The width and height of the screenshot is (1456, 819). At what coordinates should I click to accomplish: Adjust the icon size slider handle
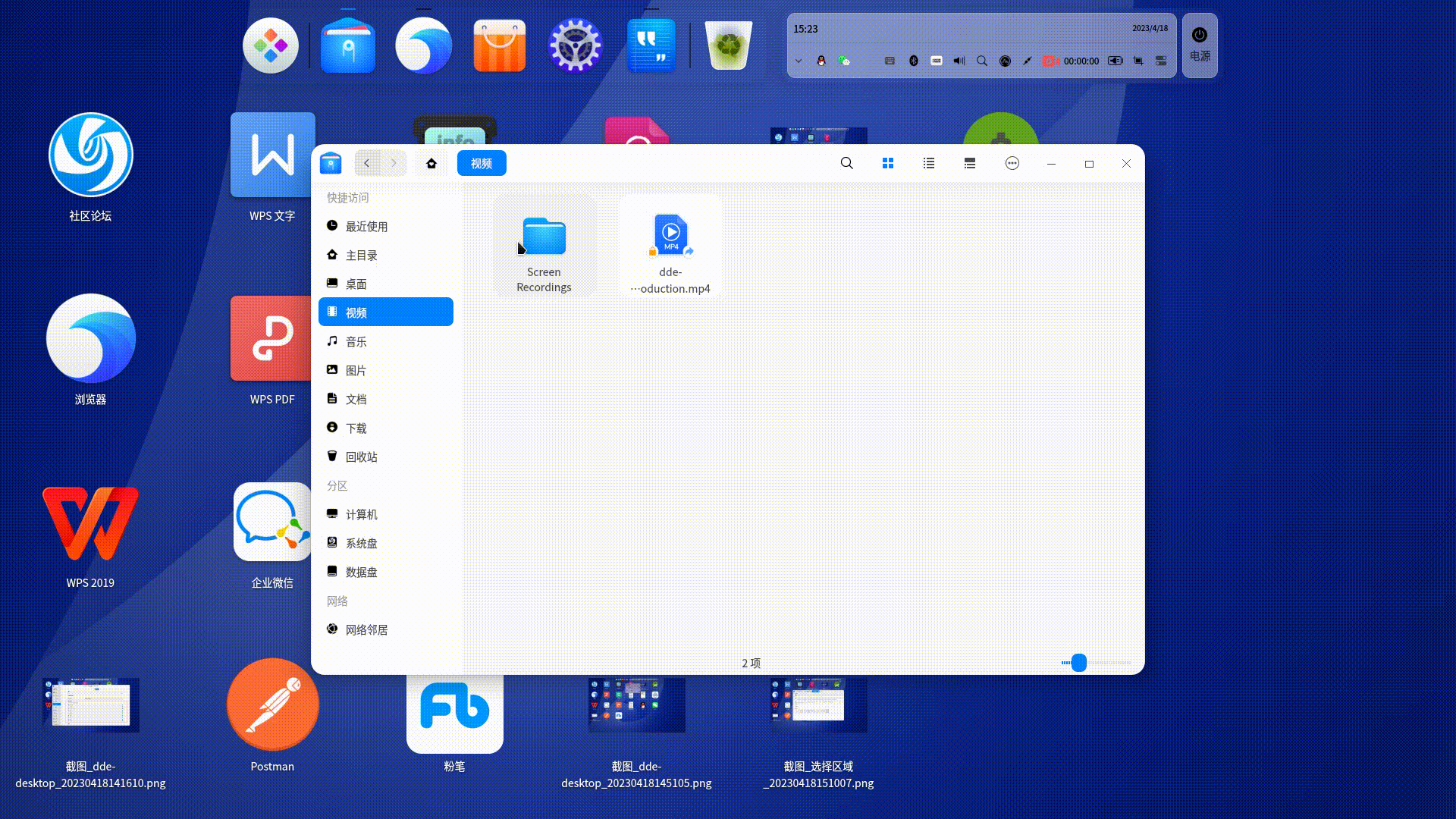[1078, 663]
